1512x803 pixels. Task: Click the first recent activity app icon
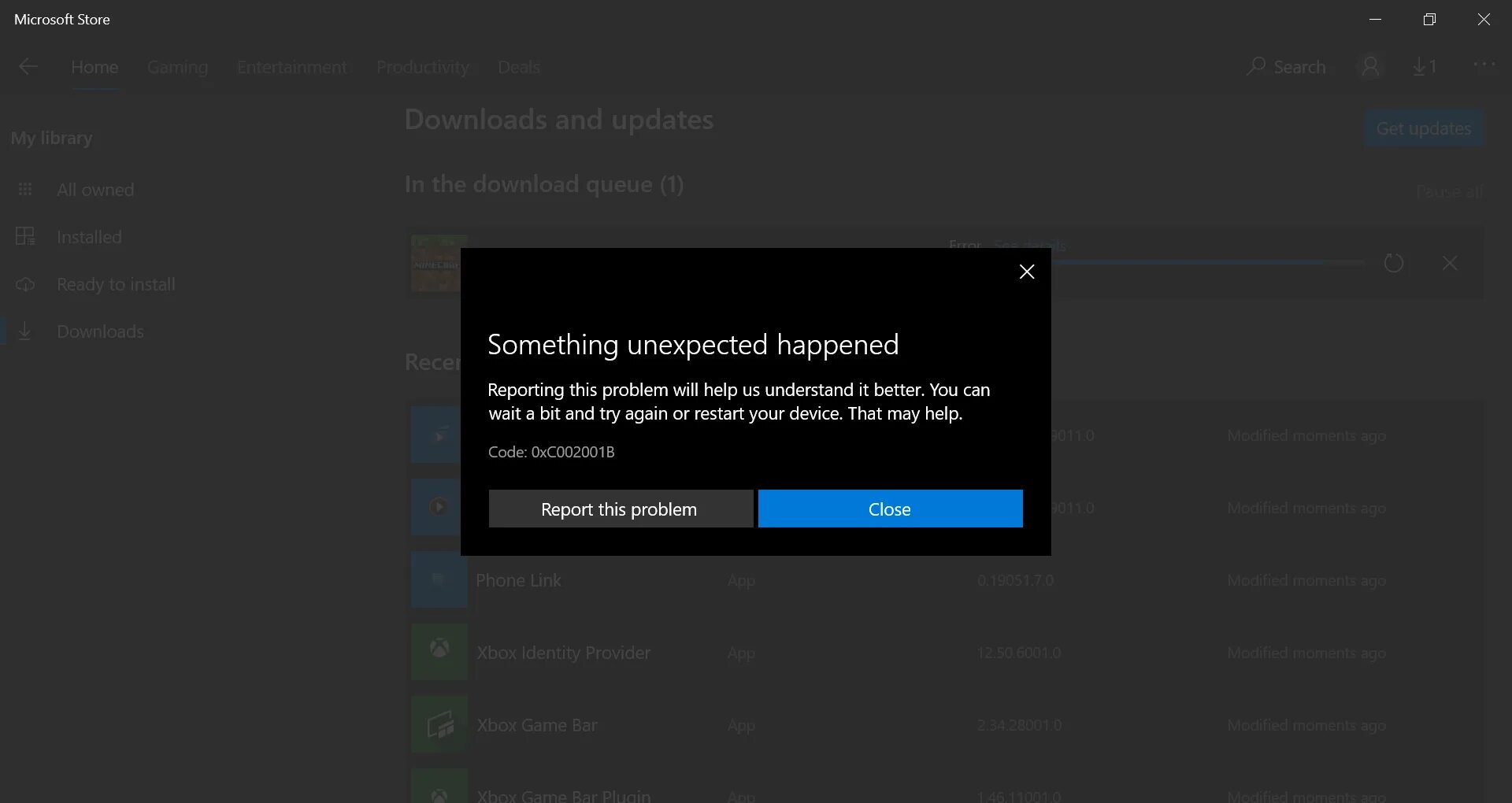435,435
